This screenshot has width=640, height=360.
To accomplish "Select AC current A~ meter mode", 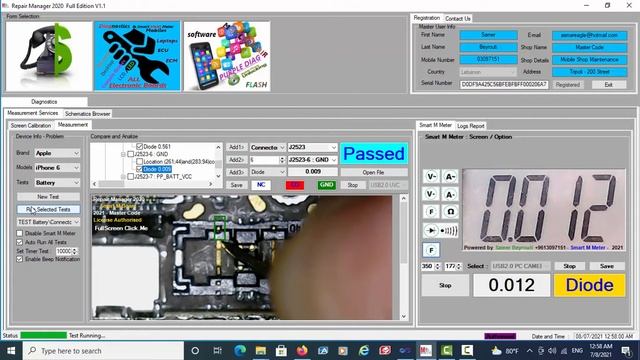I will pyautogui.click(x=450, y=177).
